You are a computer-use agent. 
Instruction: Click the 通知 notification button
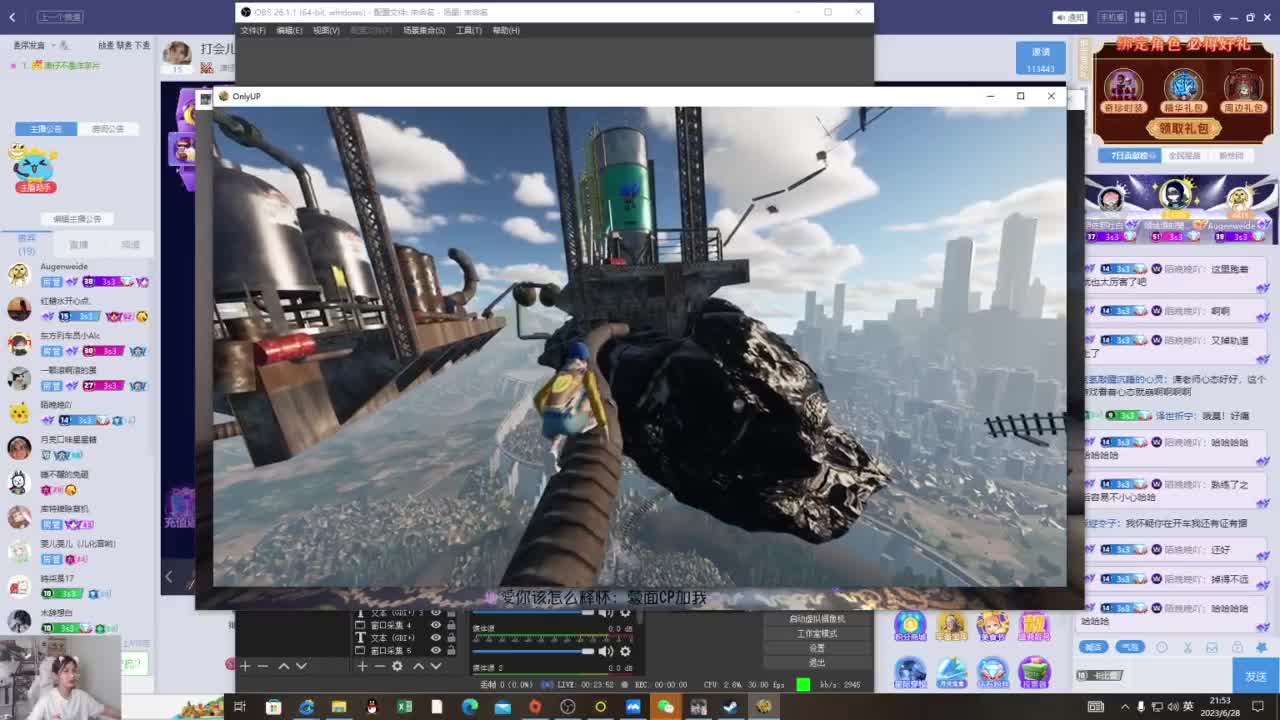click(x=1071, y=17)
